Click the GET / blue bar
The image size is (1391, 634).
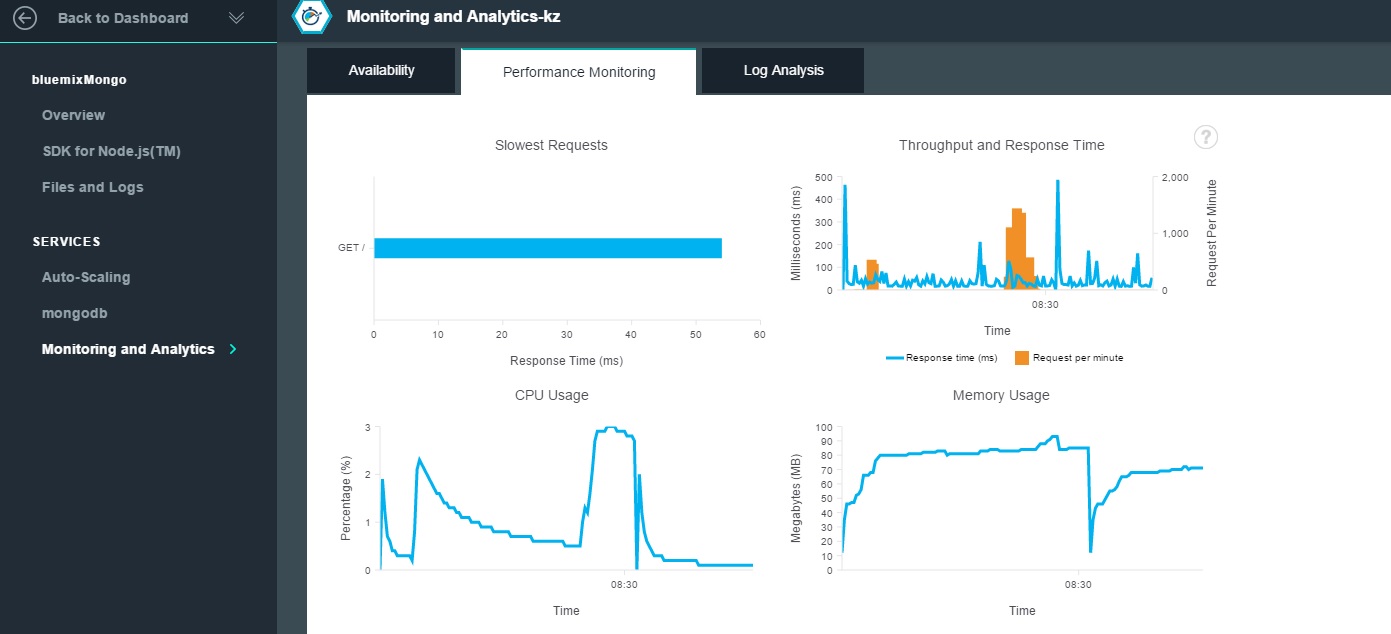tap(547, 248)
